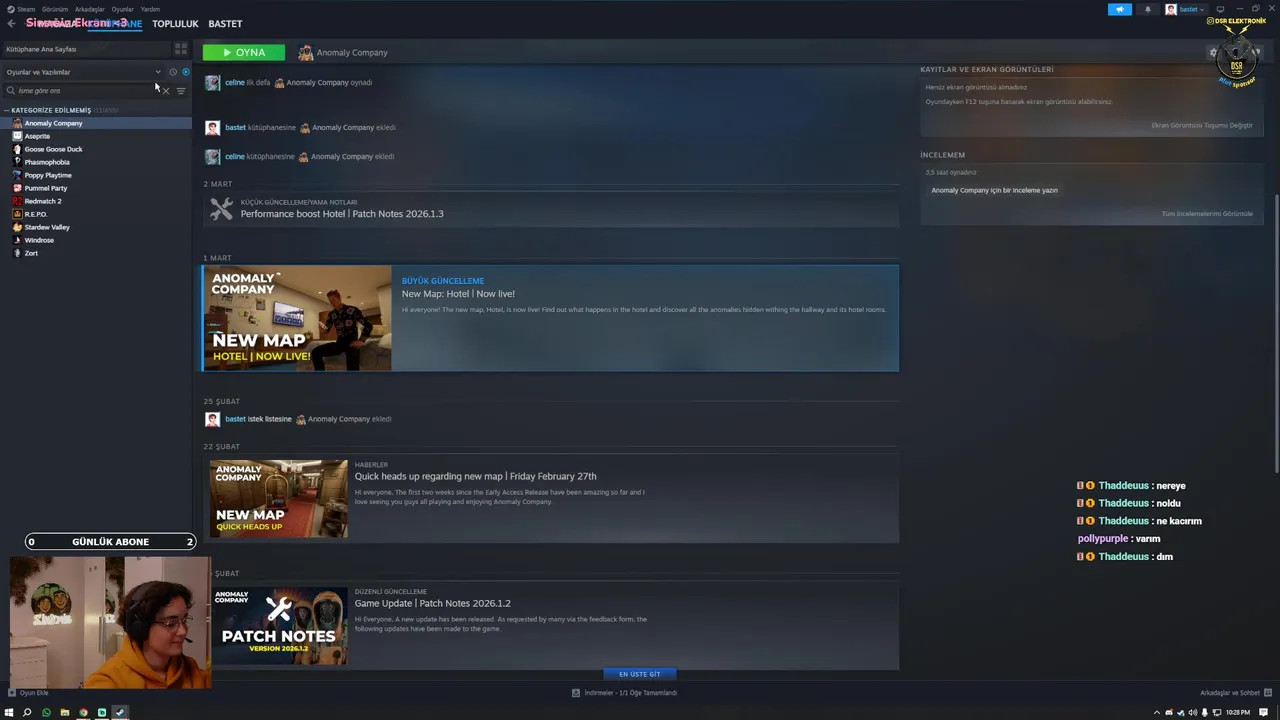Select Stardew Valley in the library list
The image size is (1280, 720).
96,227
